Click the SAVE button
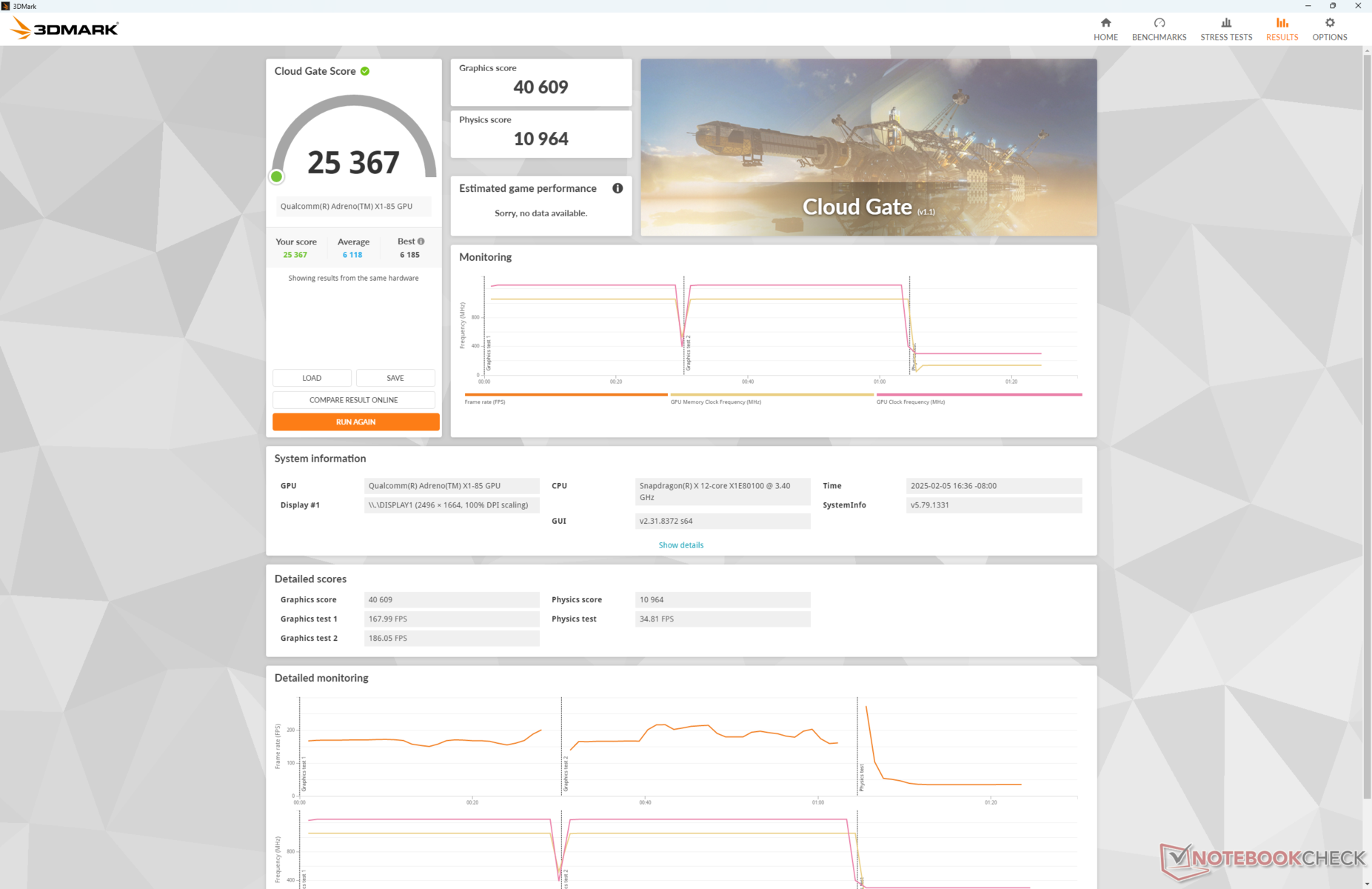Image resolution: width=1372 pixels, height=889 pixels. coord(395,378)
